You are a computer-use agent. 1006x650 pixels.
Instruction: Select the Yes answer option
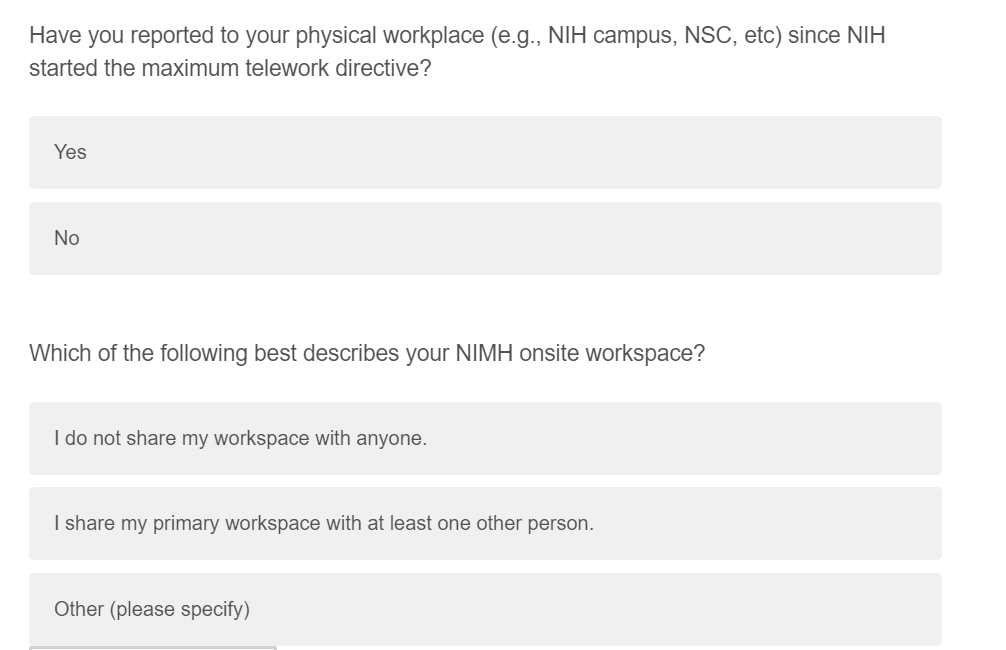485,152
